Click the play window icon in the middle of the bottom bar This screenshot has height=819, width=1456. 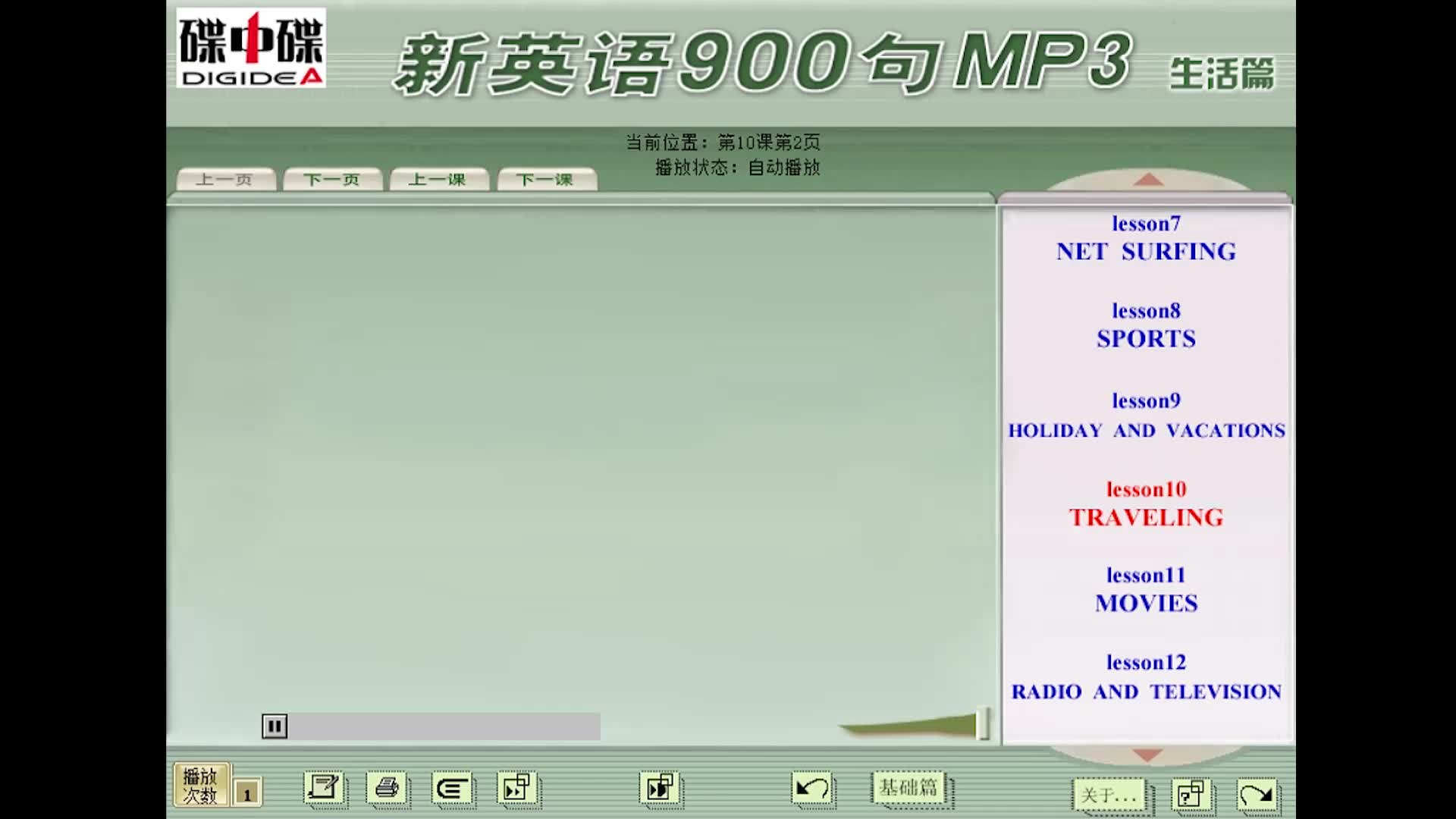(661, 788)
